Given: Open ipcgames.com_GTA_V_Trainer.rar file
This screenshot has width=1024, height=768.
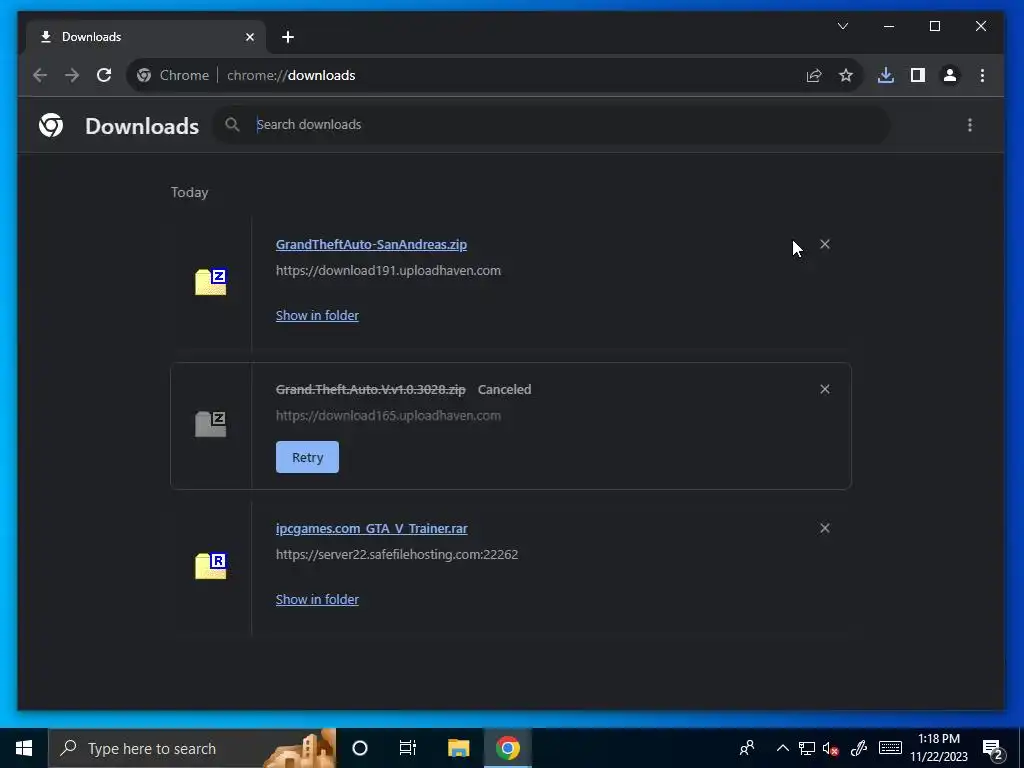Looking at the screenshot, I should click(371, 528).
